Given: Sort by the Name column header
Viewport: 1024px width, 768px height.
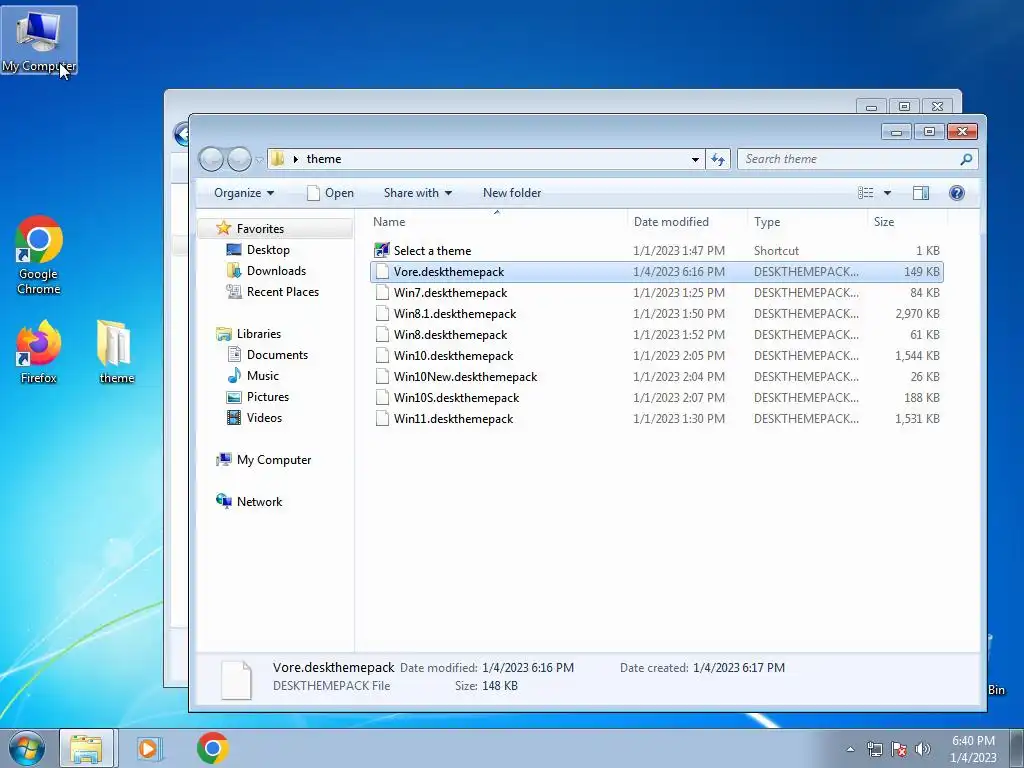Looking at the screenshot, I should 496,222.
